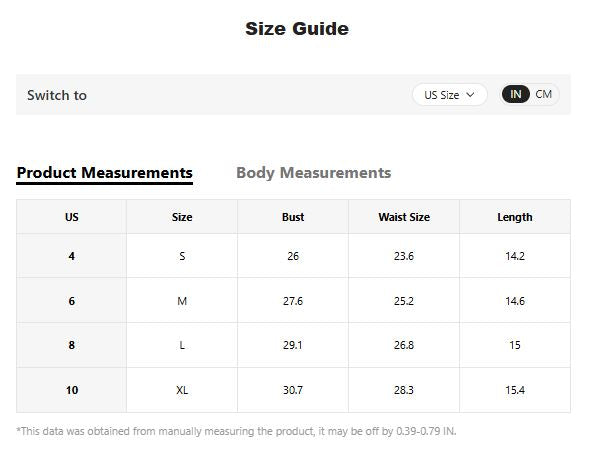The height and width of the screenshot is (449, 599).
Task: Select the US size 10 row
Action: pos(293,390)
